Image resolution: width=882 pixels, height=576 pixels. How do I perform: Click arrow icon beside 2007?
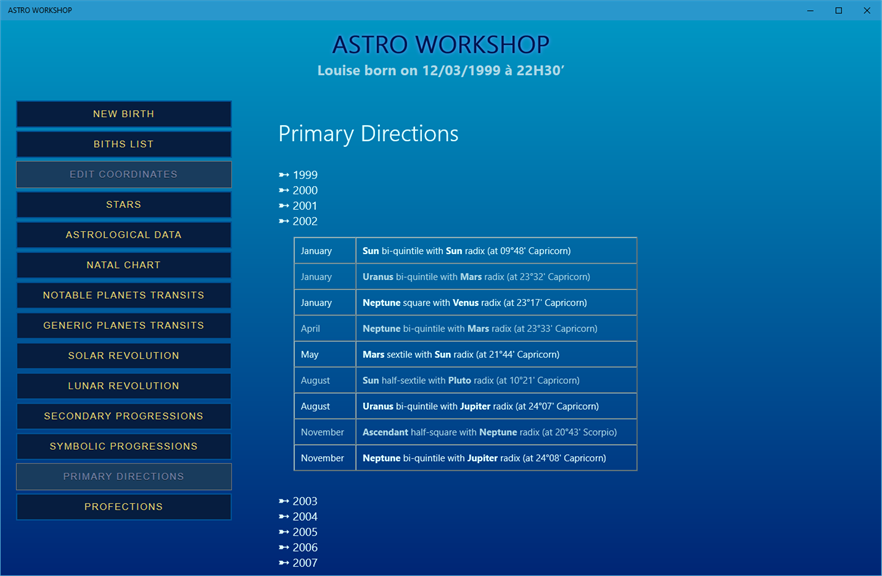(x=284, y=563)
